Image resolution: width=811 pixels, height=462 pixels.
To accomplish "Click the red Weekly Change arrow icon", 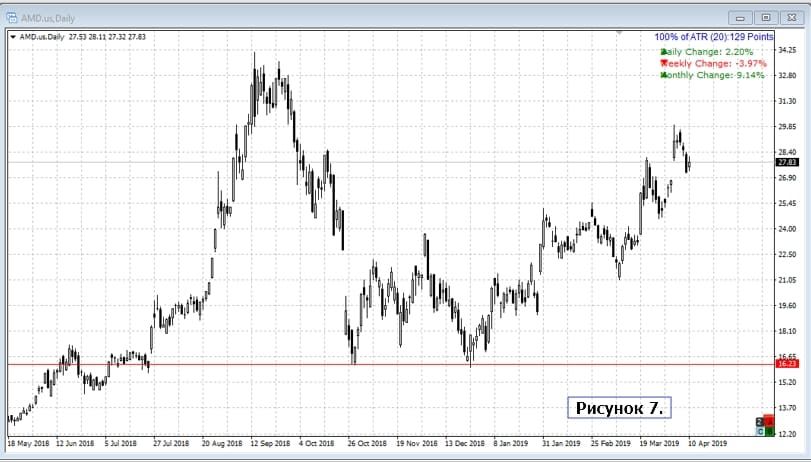I will pos(663,63).
